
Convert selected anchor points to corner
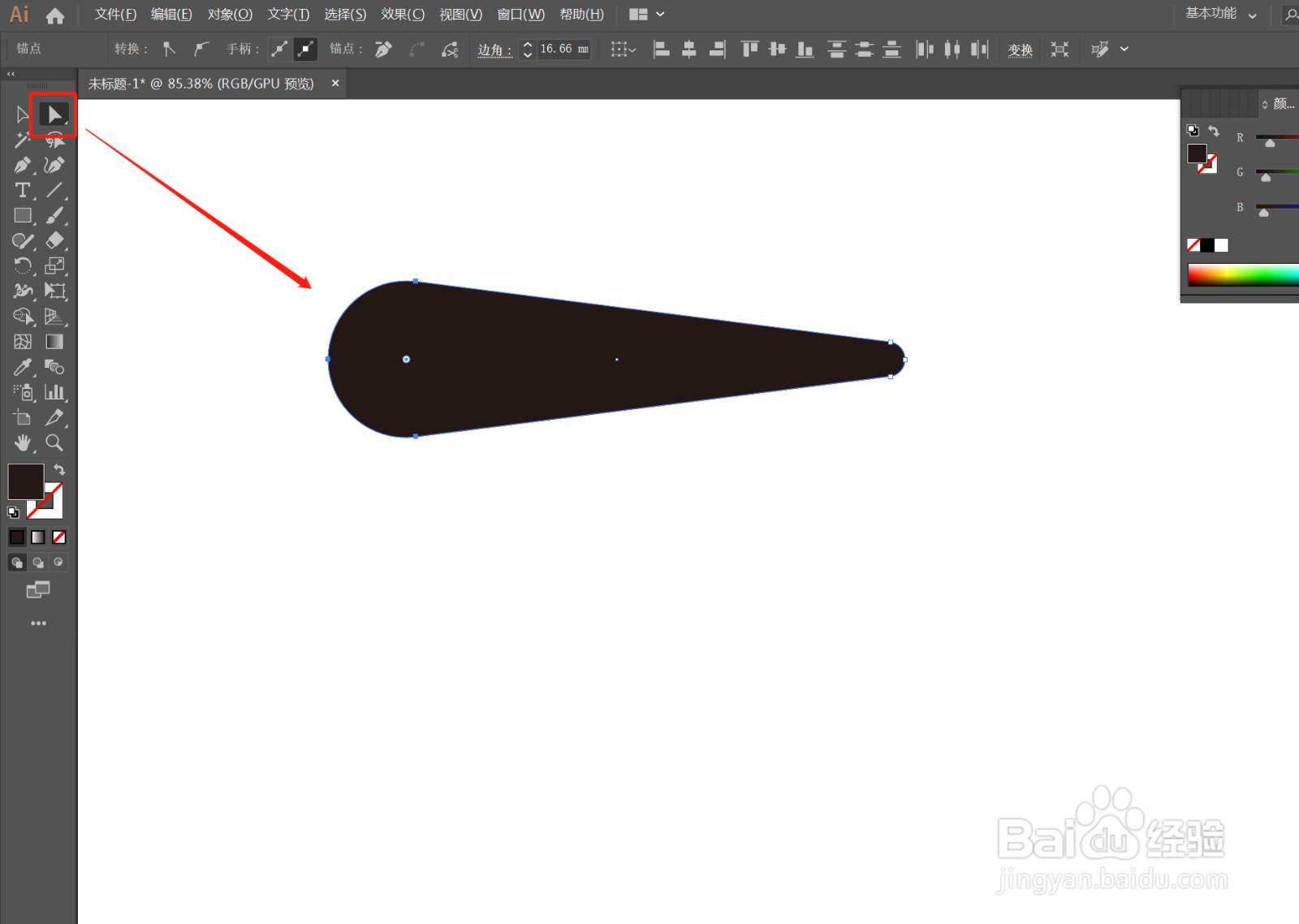point(169,49)
